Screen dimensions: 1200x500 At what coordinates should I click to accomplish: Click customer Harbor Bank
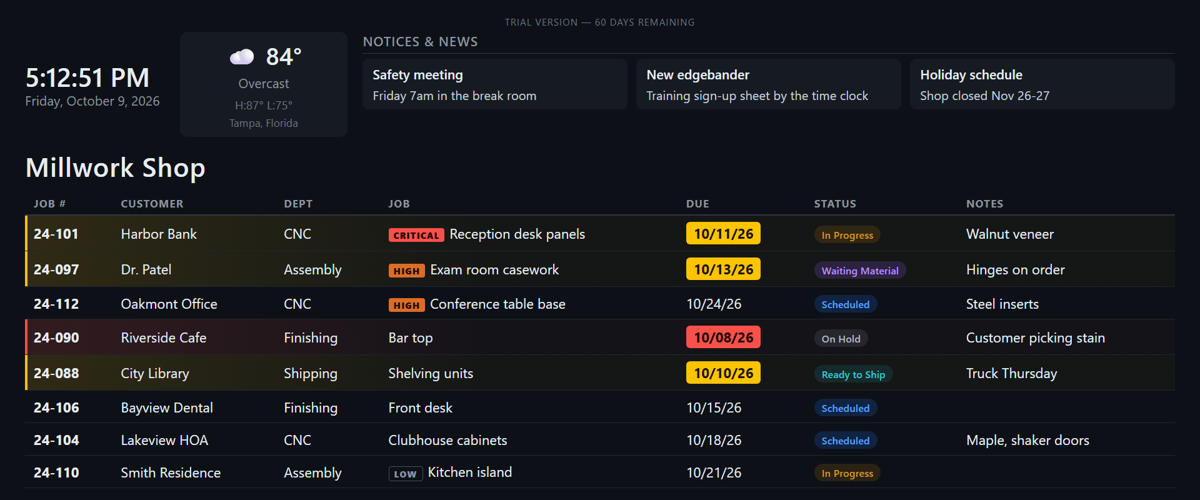coord(159,234)
